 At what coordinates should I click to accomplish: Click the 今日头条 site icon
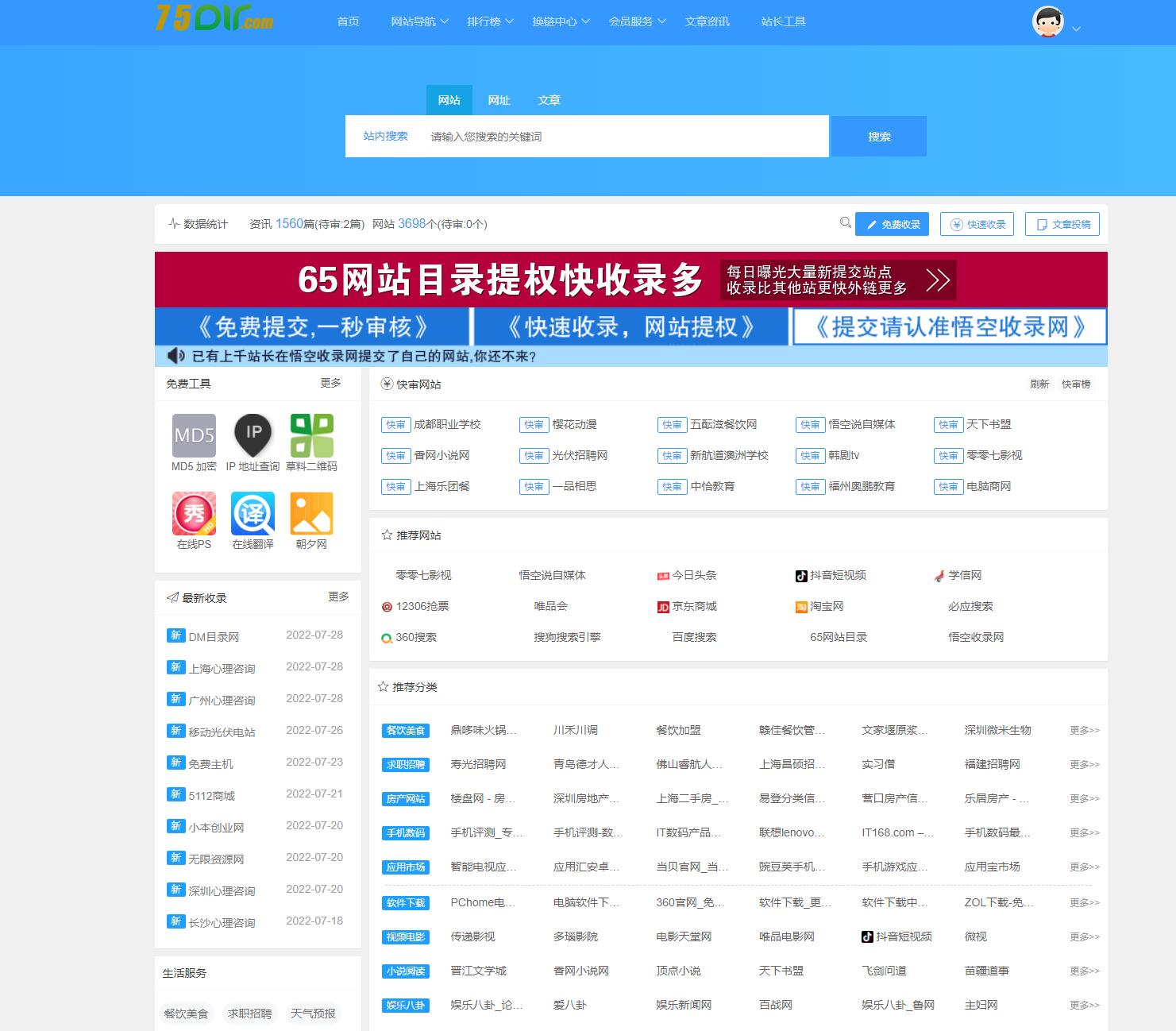tap(663, 576)
